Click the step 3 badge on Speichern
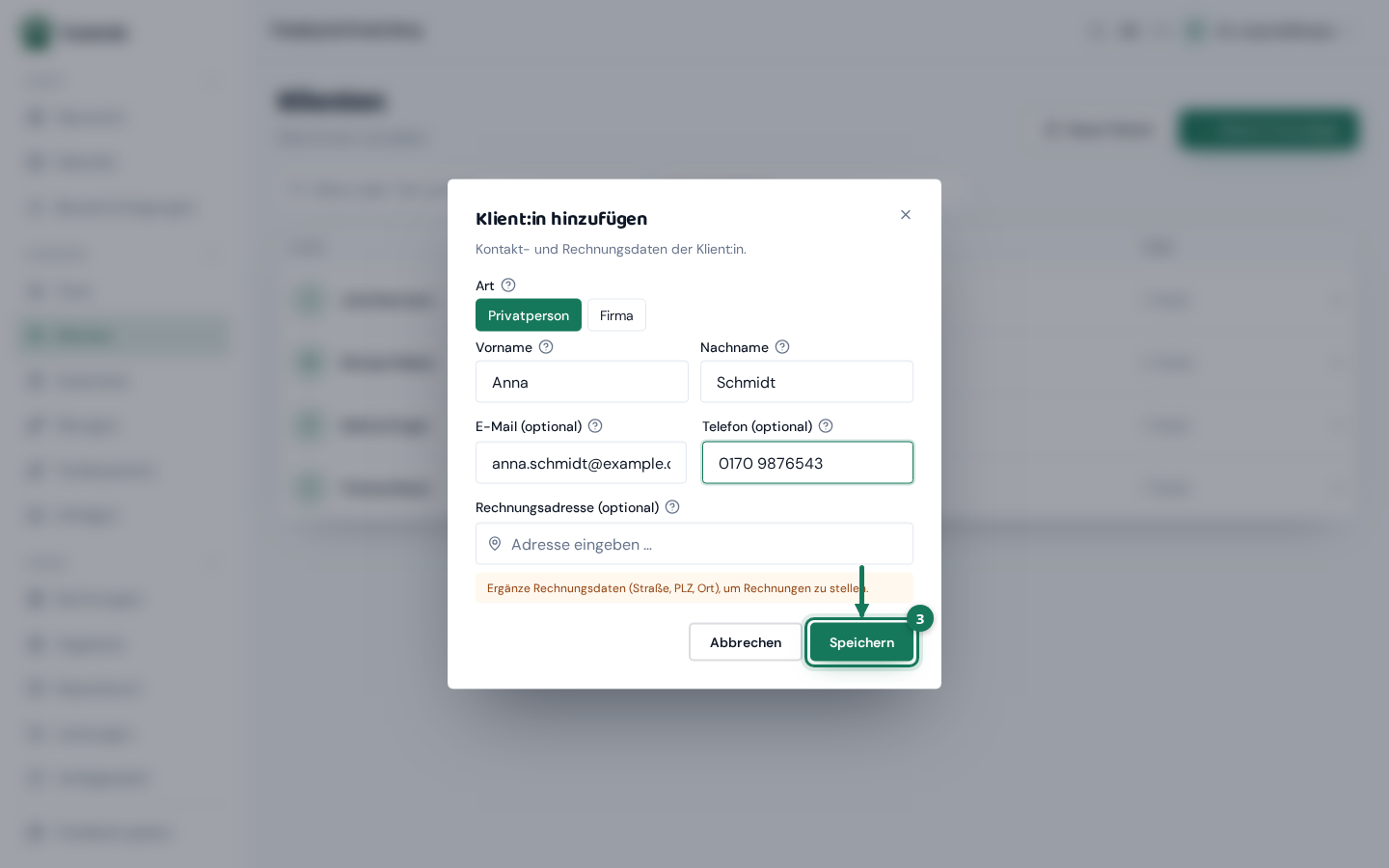The height and width of the screenshot is (868, 1389). [920, 619]
